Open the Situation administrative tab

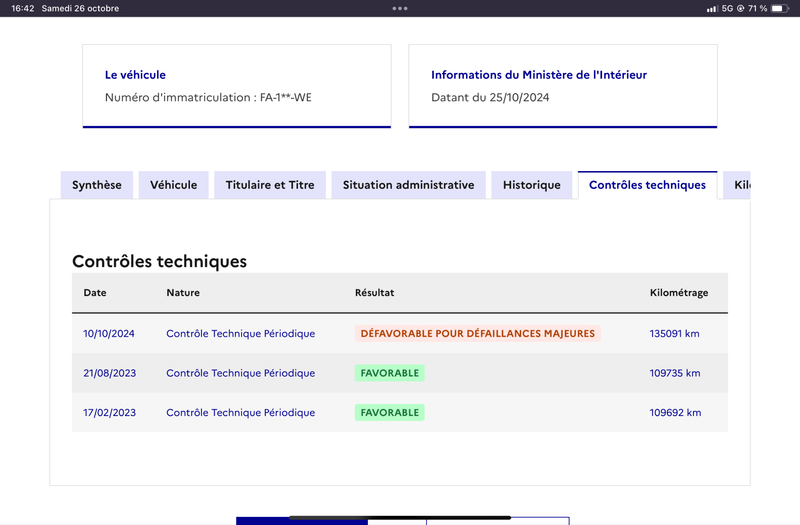coord(408,185)
